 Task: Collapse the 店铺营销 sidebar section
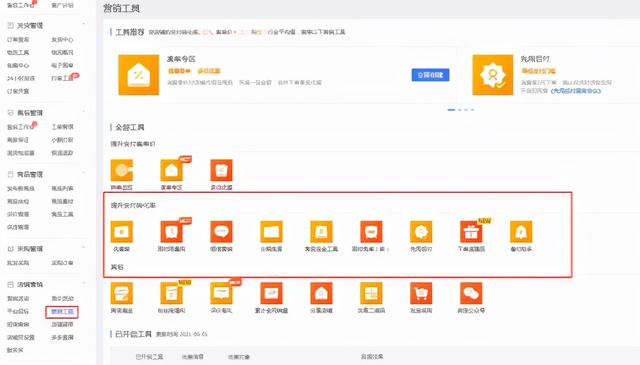pos(84,283)
